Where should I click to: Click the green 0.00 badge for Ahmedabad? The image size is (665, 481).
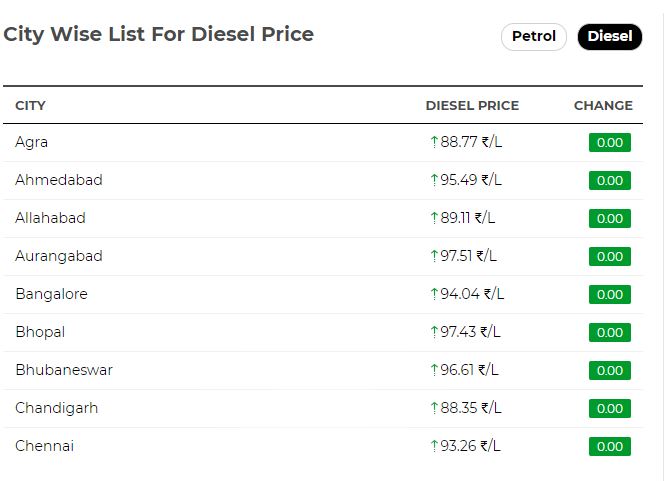pyautogui.click(x=609, y=180)
